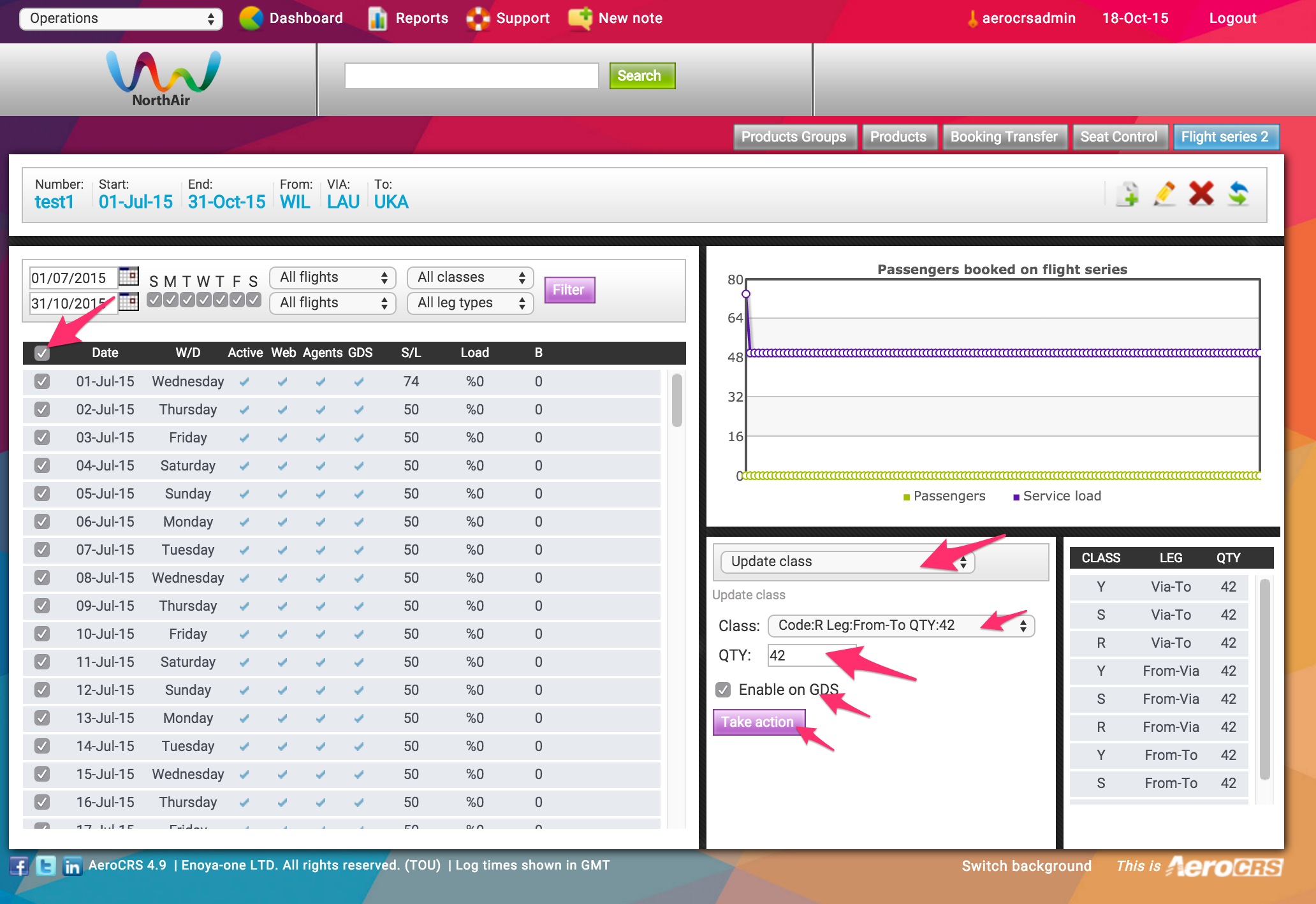The image size is (1316, 904).
Task: Click the pencil edit icon
Action: 1164,194
